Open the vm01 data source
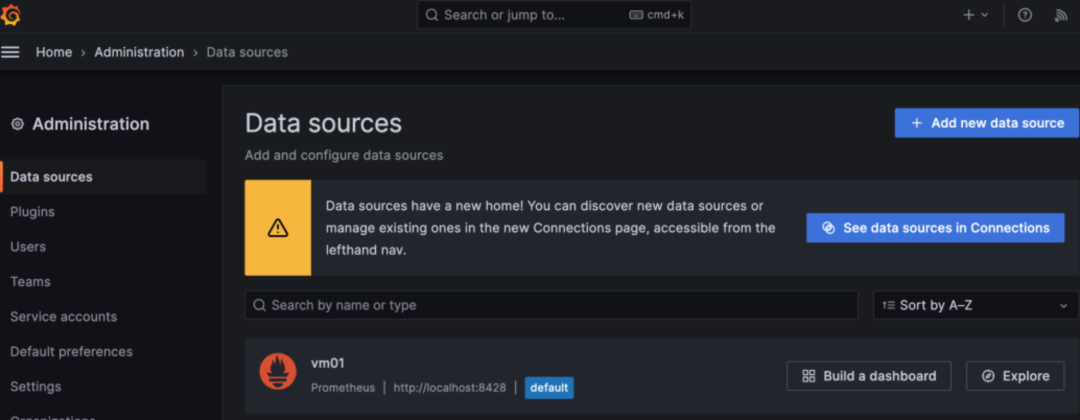Viewport: 1080px width, 420px height. tap(327, 363)
